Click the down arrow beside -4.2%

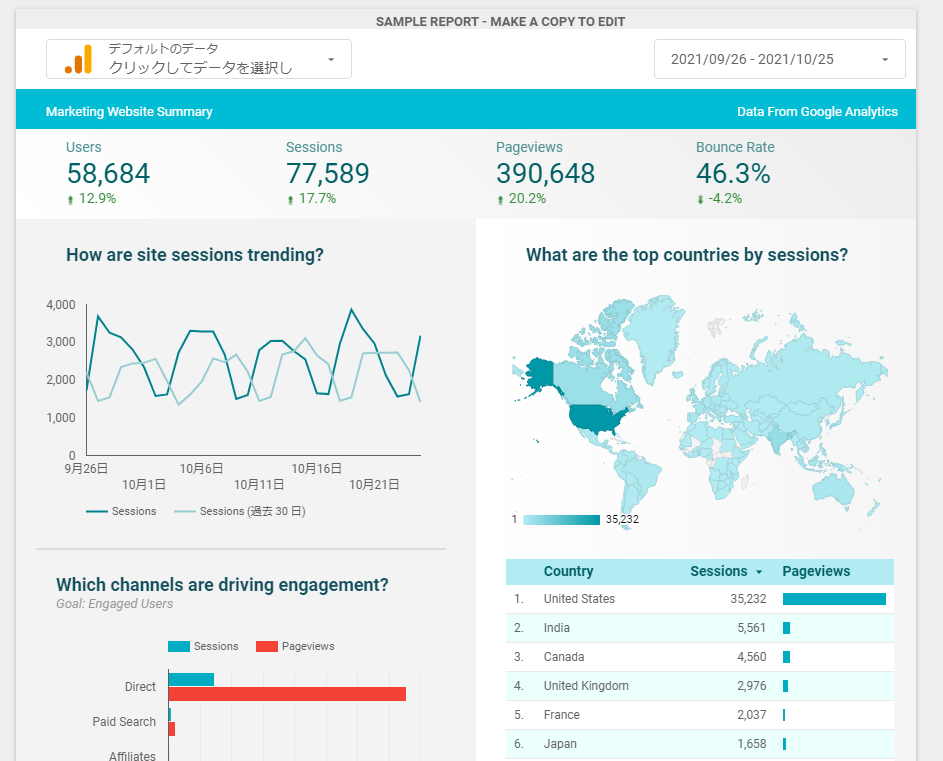700,200
